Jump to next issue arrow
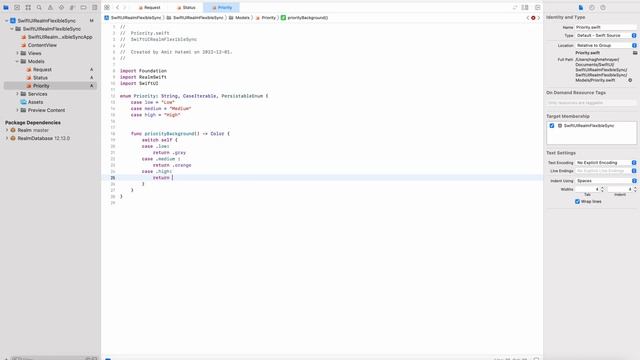 (538, 18)
